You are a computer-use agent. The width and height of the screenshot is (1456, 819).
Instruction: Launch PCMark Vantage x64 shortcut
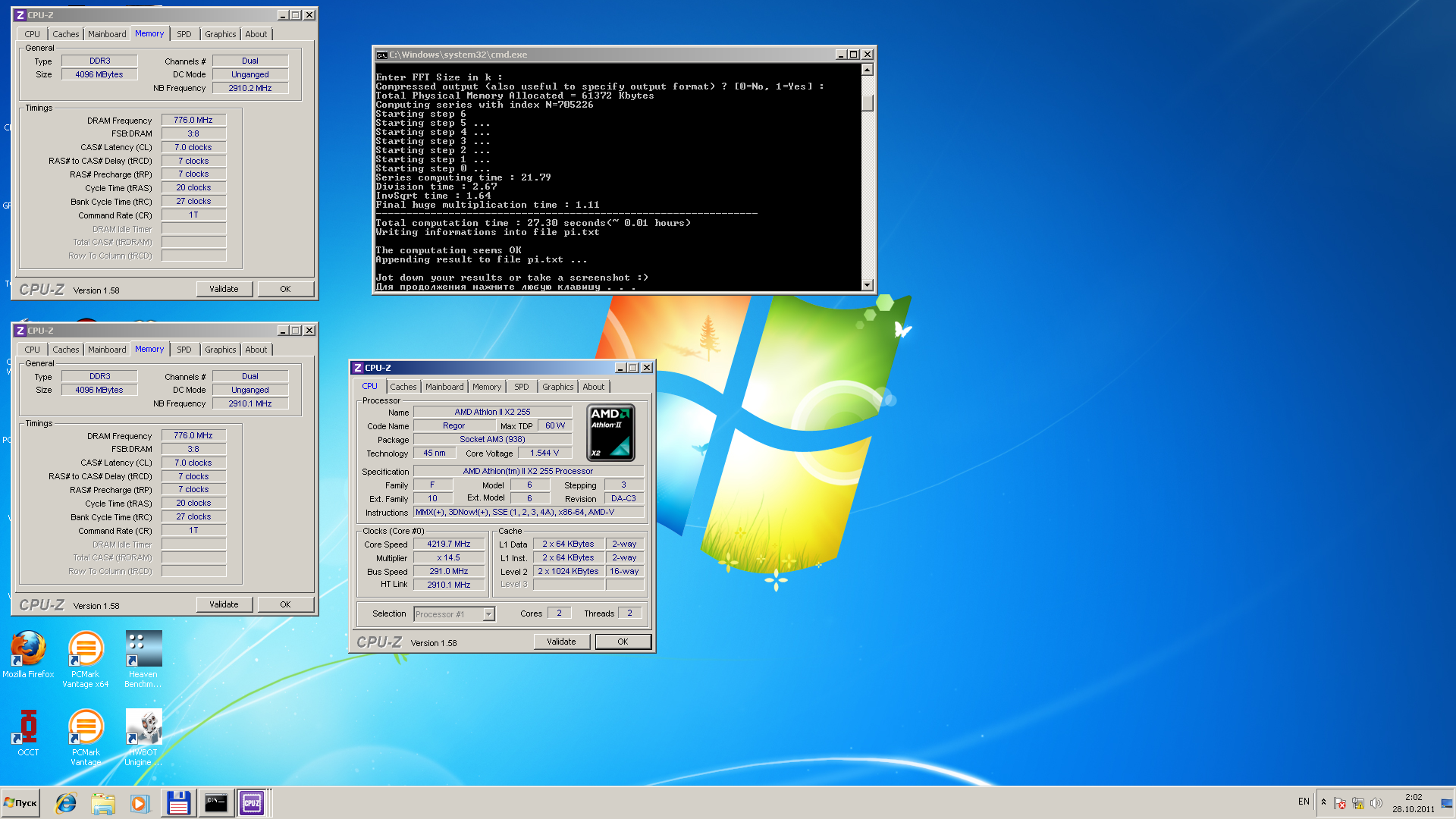click(x=86, y=658)
